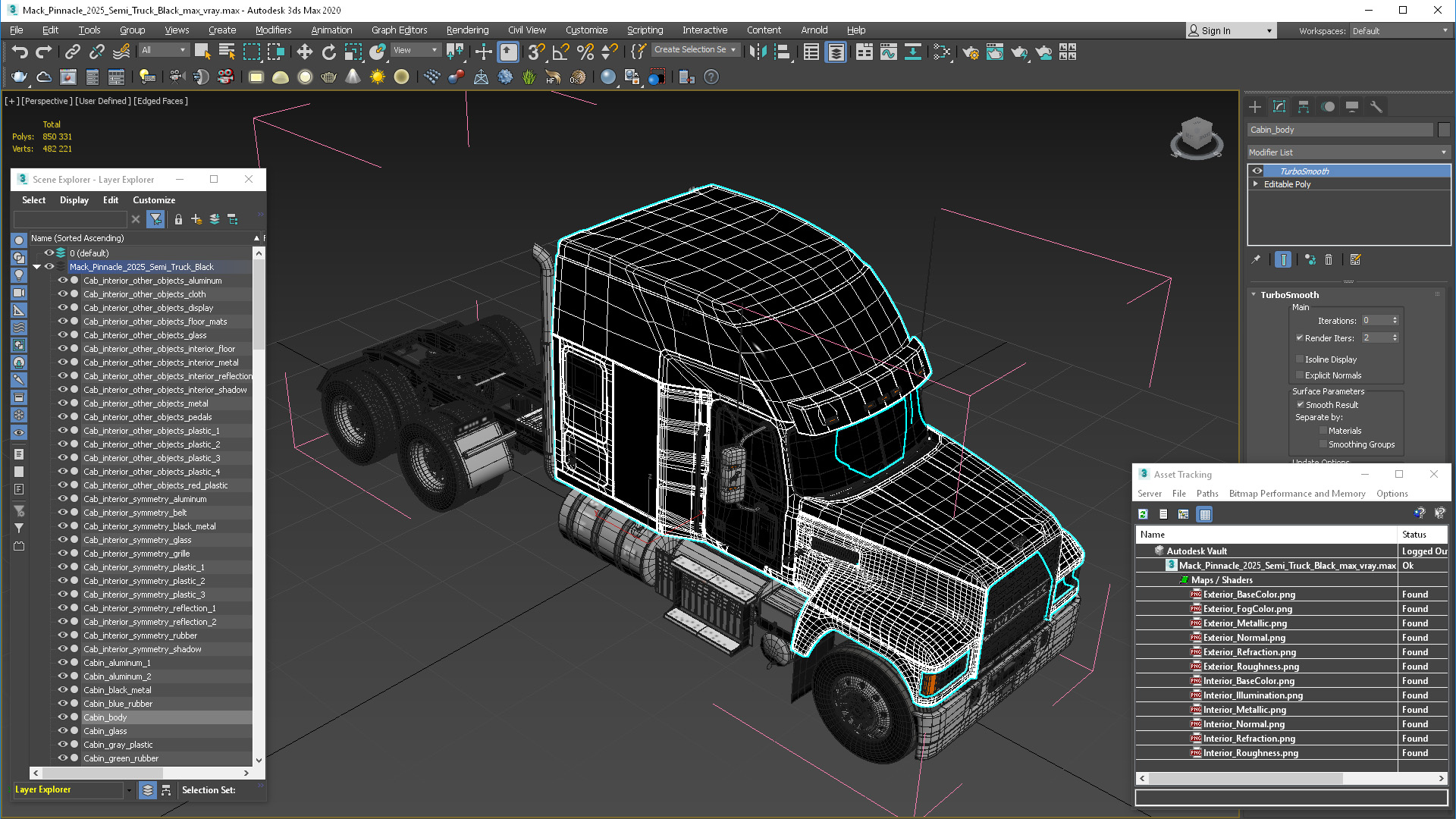
Task: Click Iterations spinner arrows
Action: pyautogui.click(x=1395, y=320)
